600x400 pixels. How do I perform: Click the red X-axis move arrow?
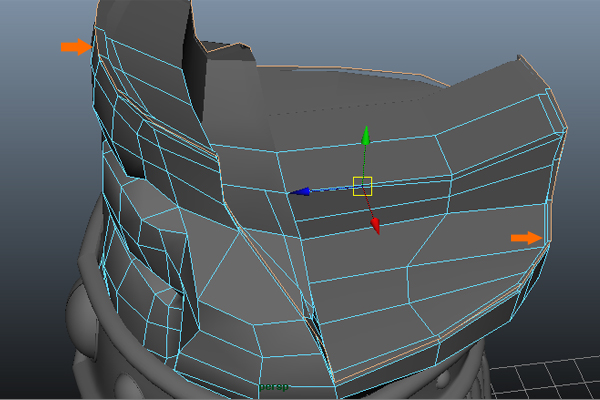(376, 226)
